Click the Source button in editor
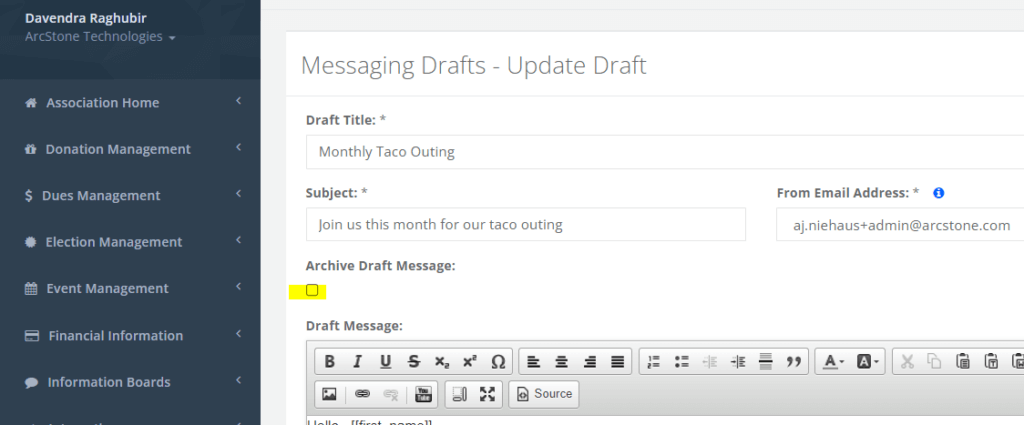The width and height of the screenshot is (1024, 425). (x=544, y=394)
